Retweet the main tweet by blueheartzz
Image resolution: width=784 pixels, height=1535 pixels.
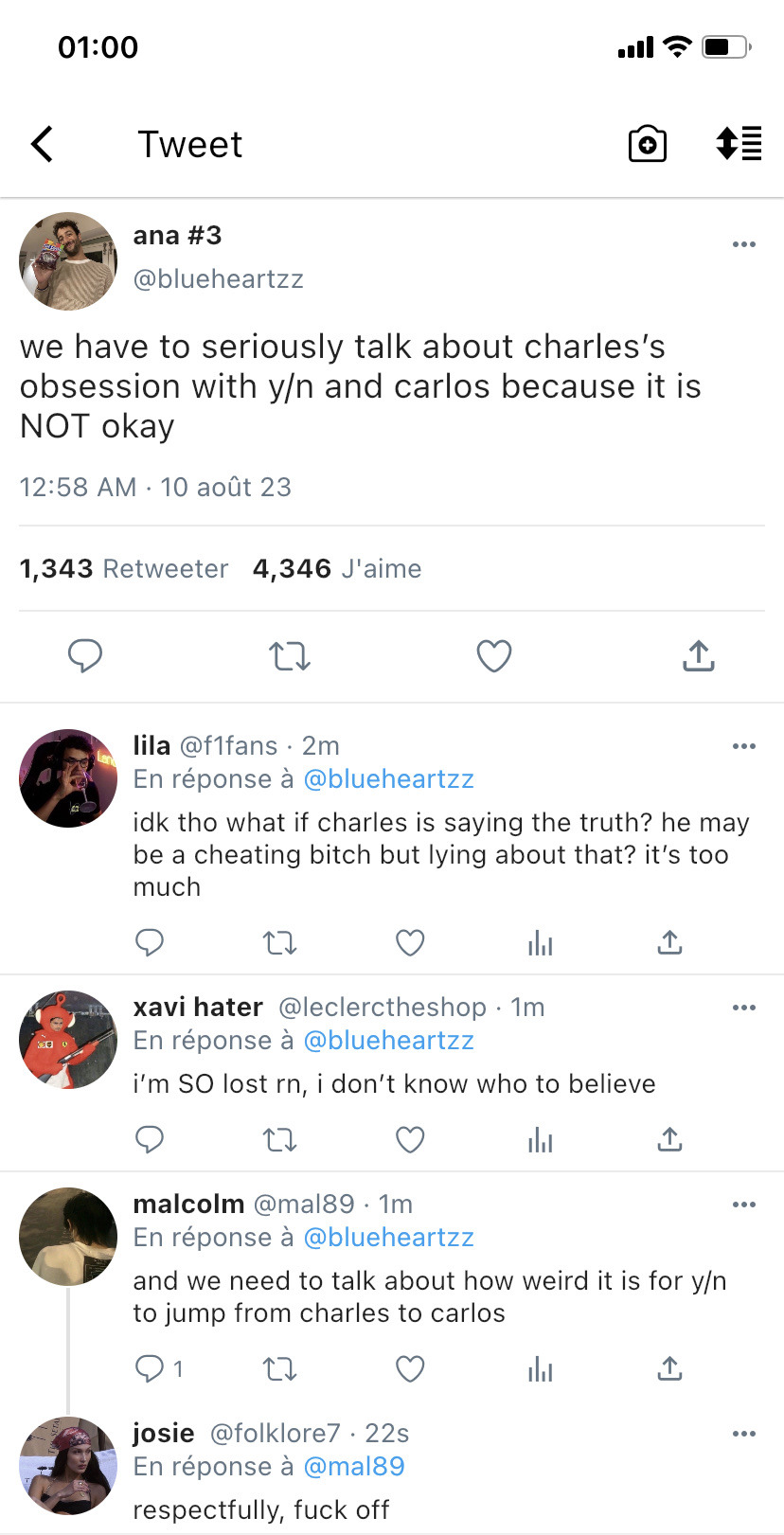[289, 655]
